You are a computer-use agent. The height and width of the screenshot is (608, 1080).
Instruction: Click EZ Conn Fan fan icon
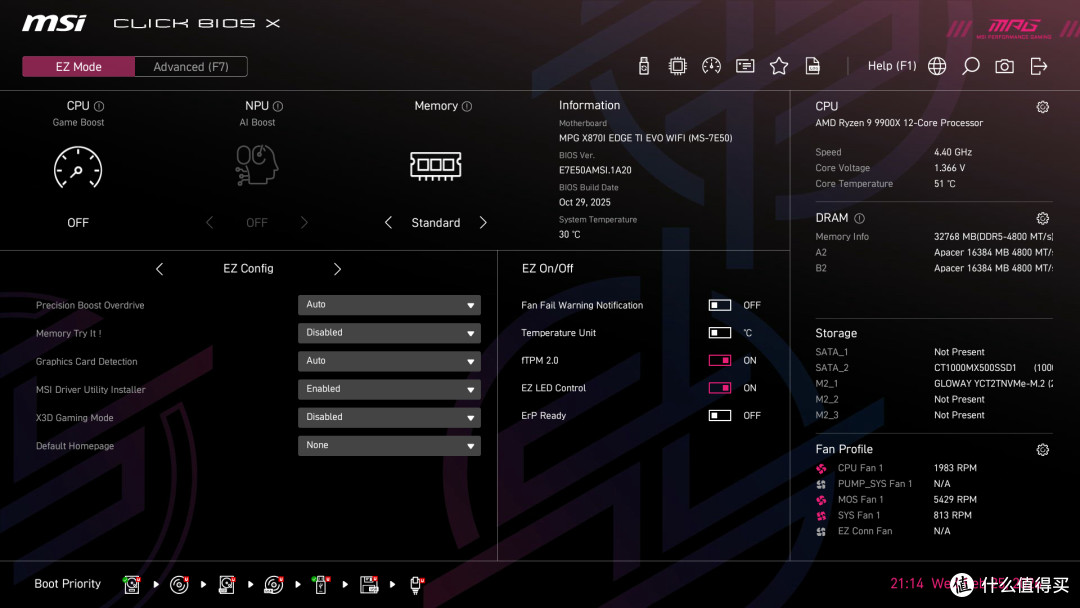[821, 532]
